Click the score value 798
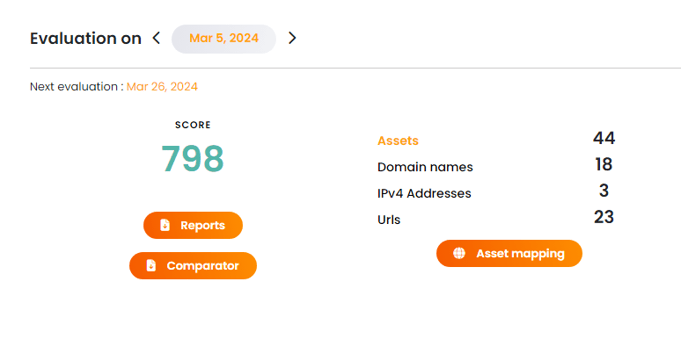The width and height of the screenshot is (681, 361). point(192,159)
